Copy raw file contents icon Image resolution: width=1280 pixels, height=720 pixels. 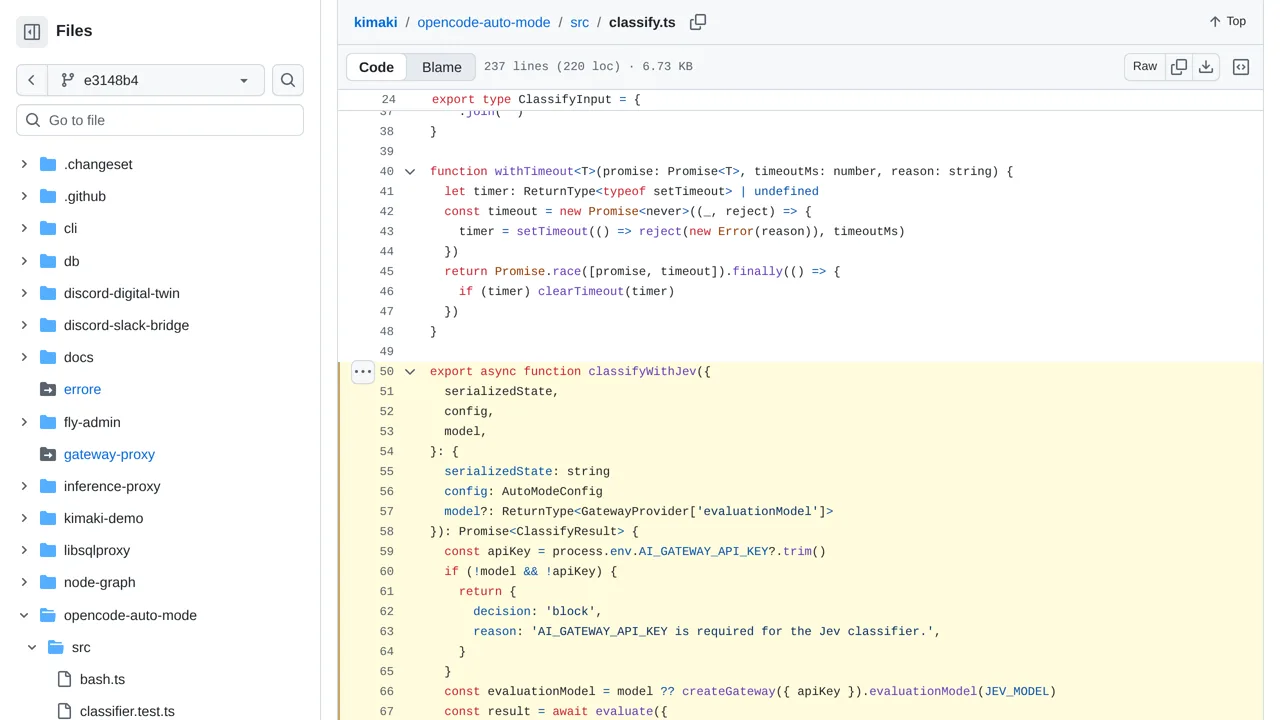pos(1179,67)
